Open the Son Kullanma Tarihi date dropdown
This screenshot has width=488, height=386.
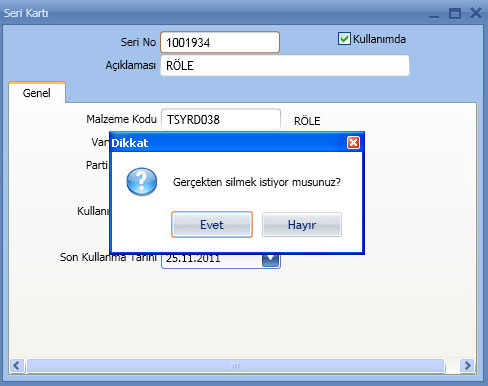pos(270,259)
